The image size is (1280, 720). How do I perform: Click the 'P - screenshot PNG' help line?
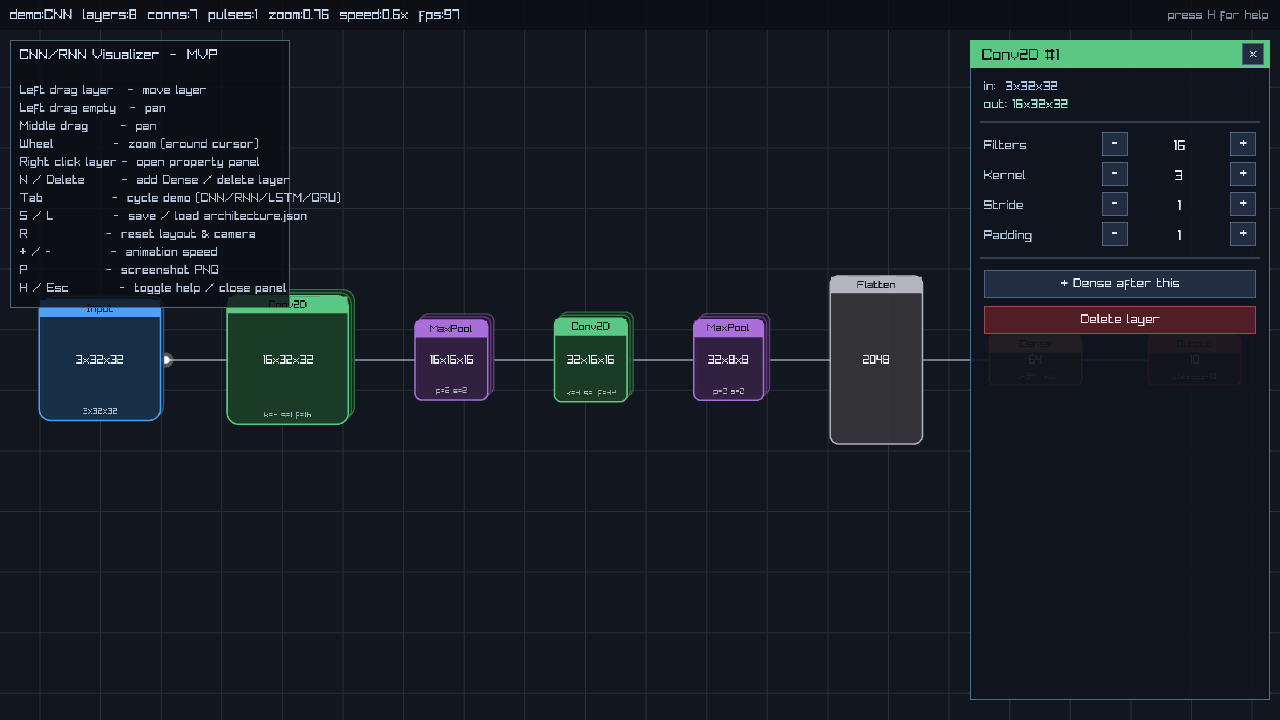tap(119, 270)
